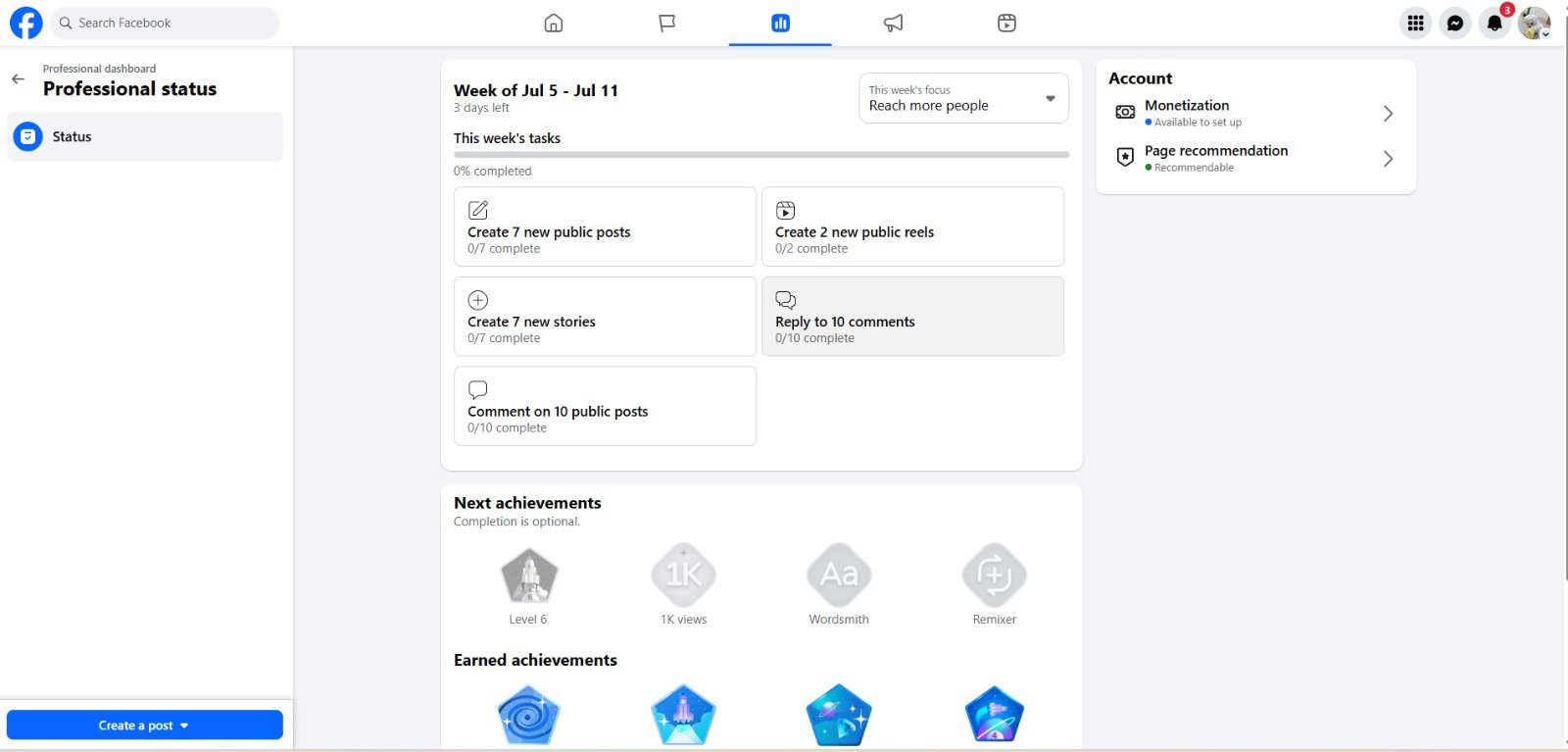Click the Create a post button

(145, 726)
